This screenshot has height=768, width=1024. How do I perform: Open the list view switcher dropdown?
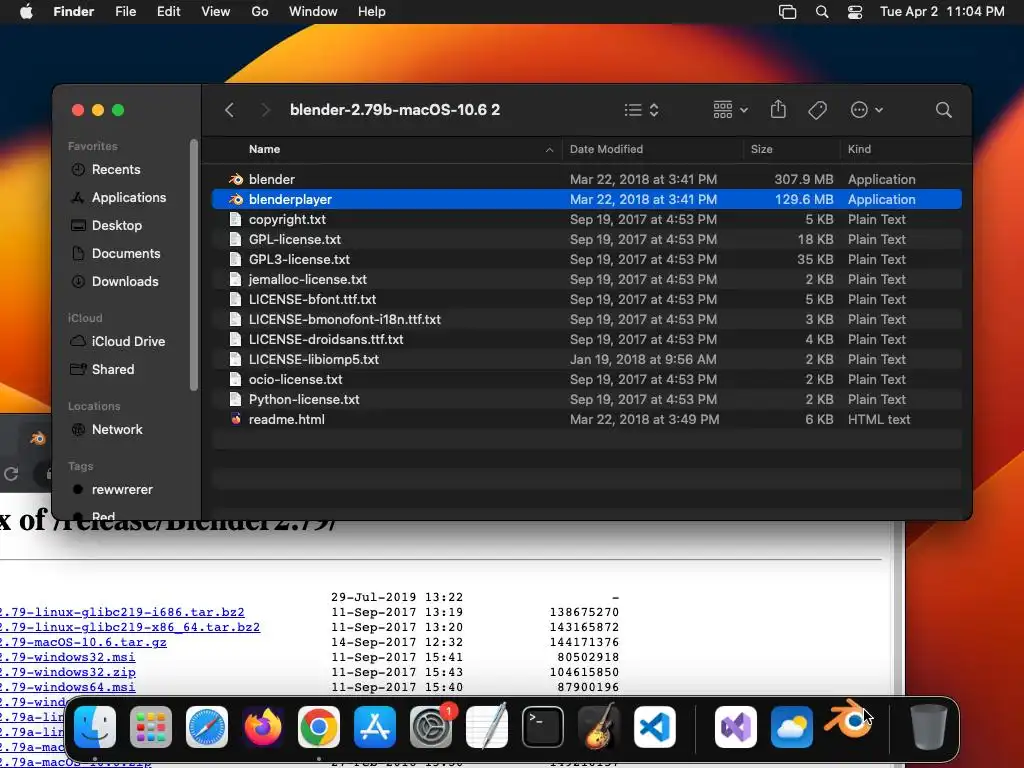click(641, 110)
